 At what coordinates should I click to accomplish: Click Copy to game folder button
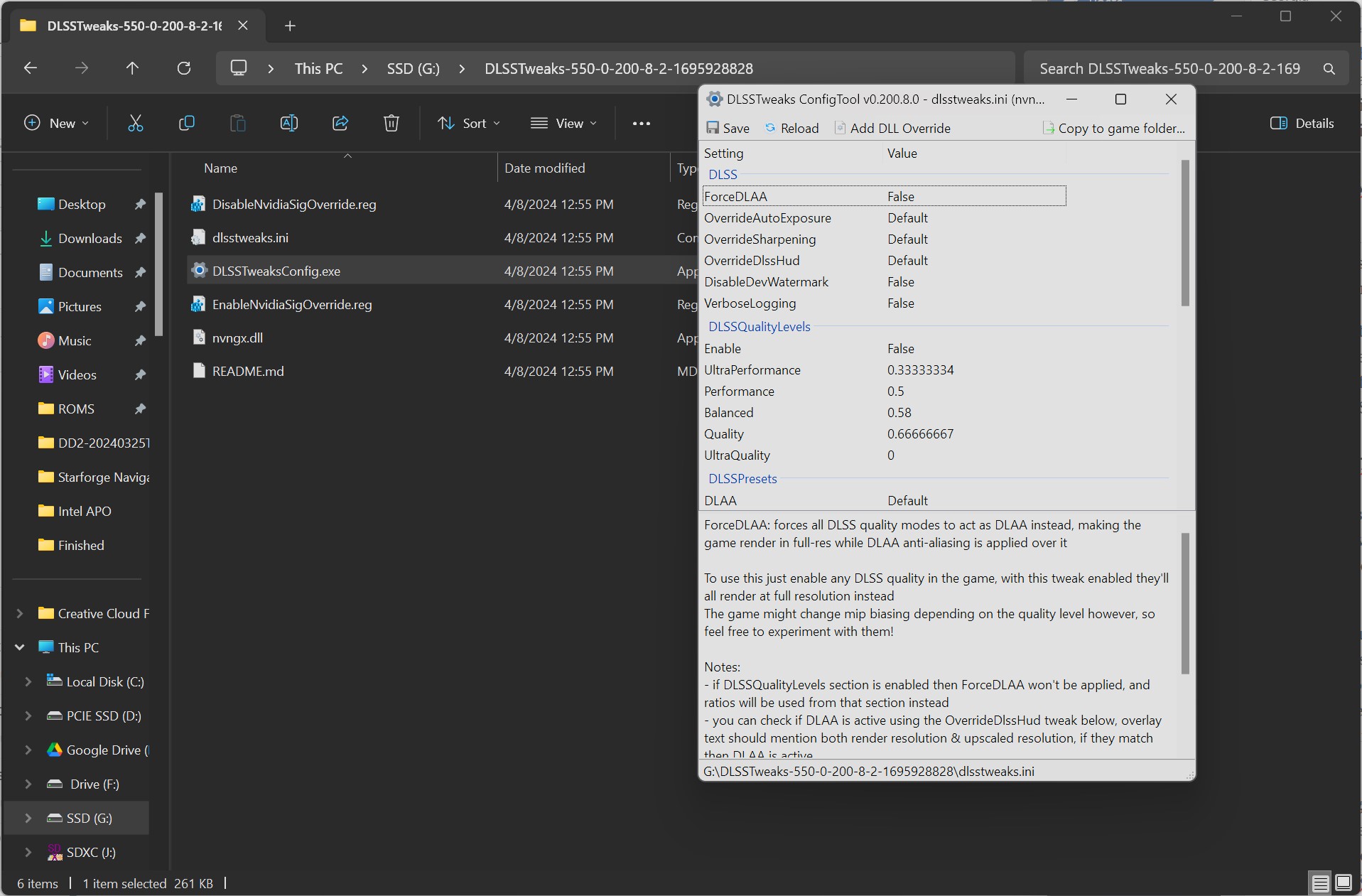click(x=1113, y=128)
